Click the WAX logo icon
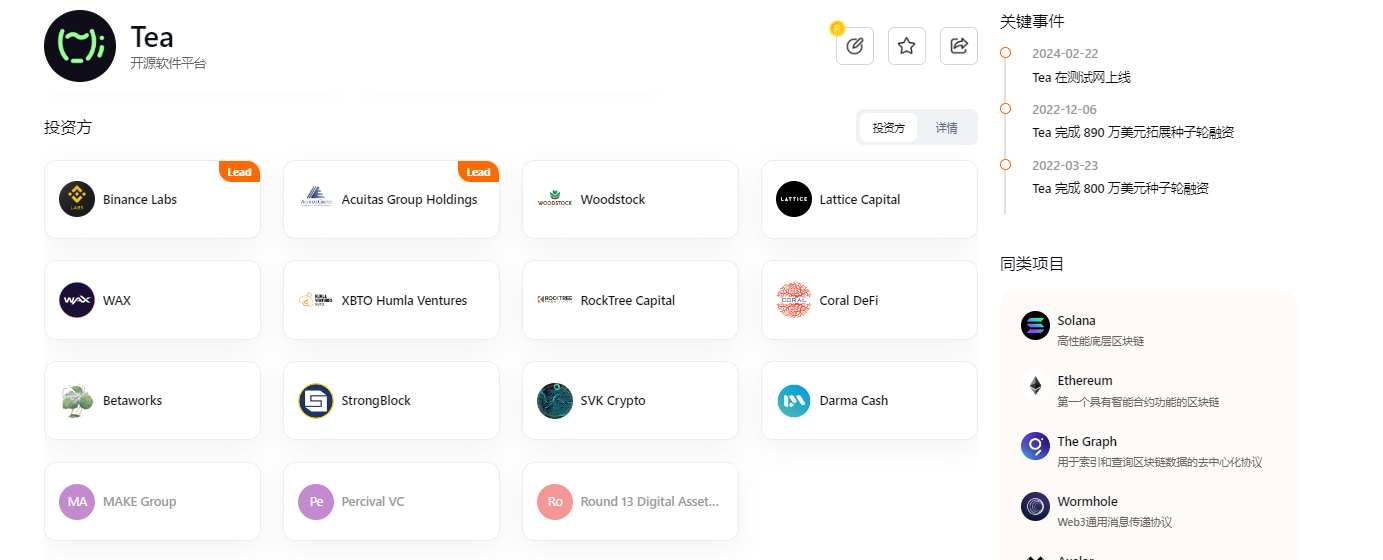The width and height of the screenshot is (1383, 560). click(x=77, y=300)
